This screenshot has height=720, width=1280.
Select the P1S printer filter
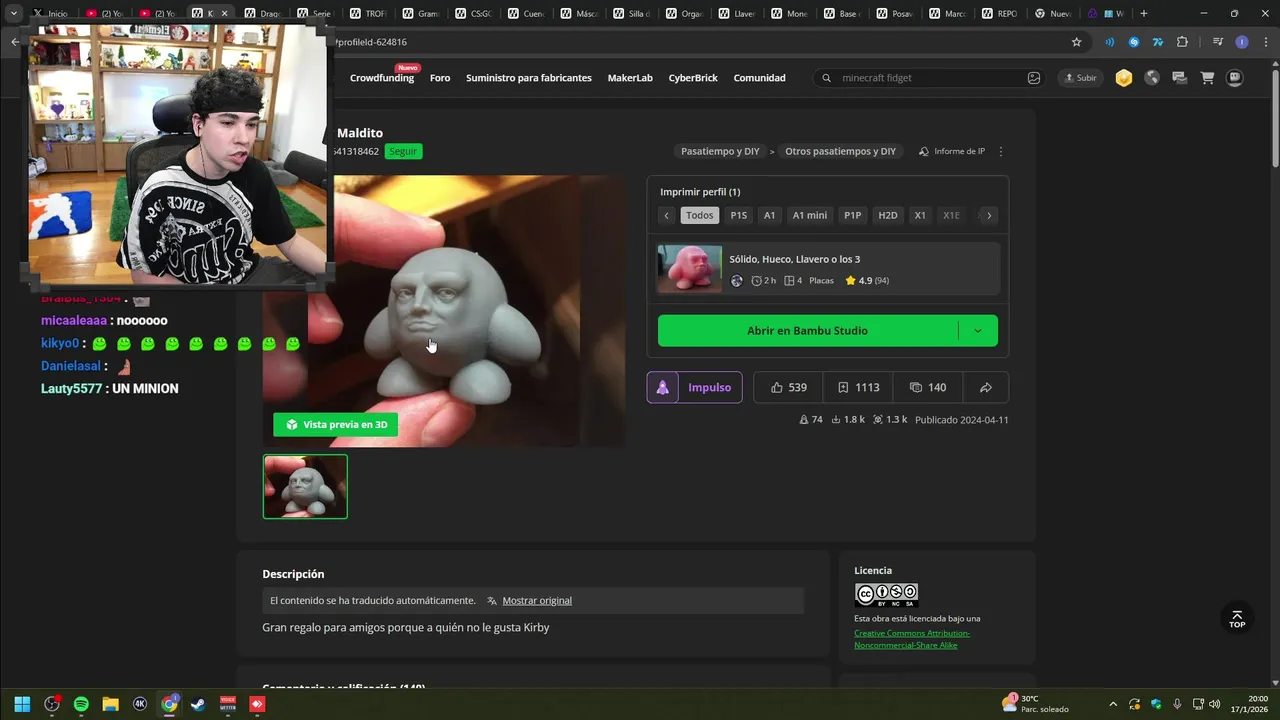[x=738, y=215]
